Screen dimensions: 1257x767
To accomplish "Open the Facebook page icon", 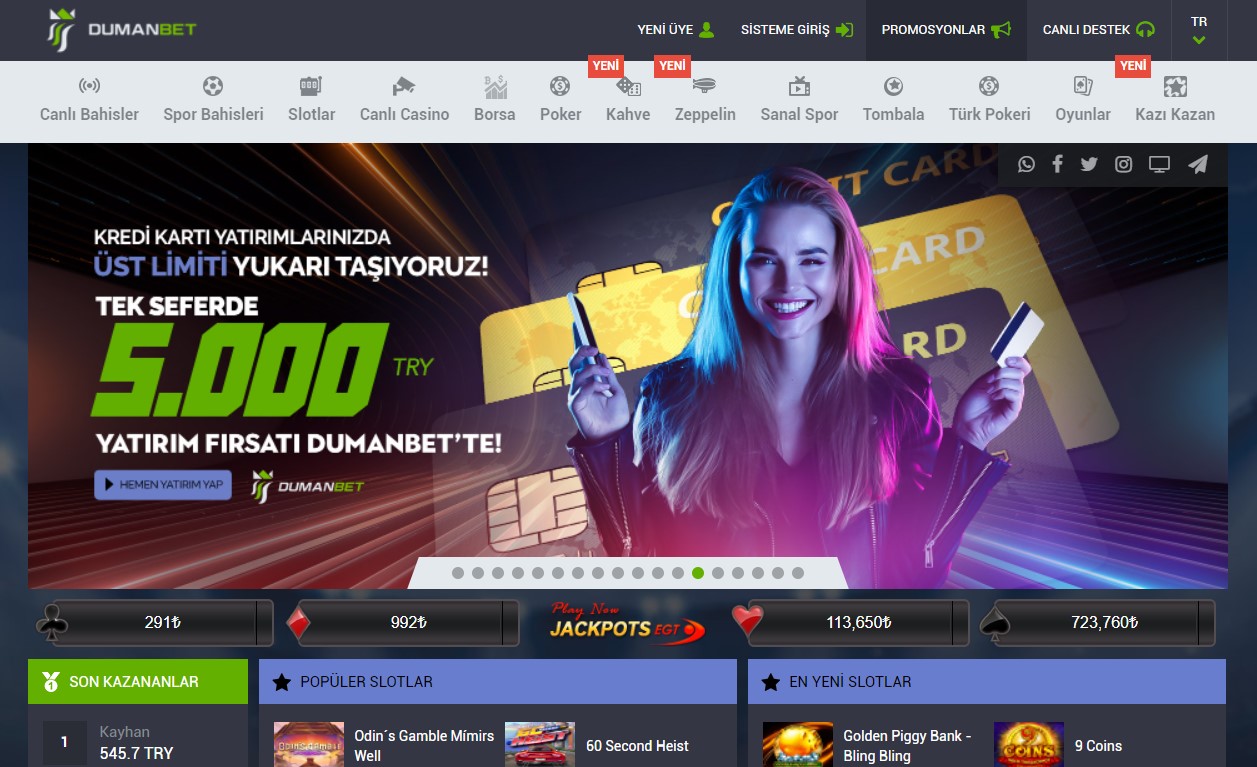I will click(1057, 164).
